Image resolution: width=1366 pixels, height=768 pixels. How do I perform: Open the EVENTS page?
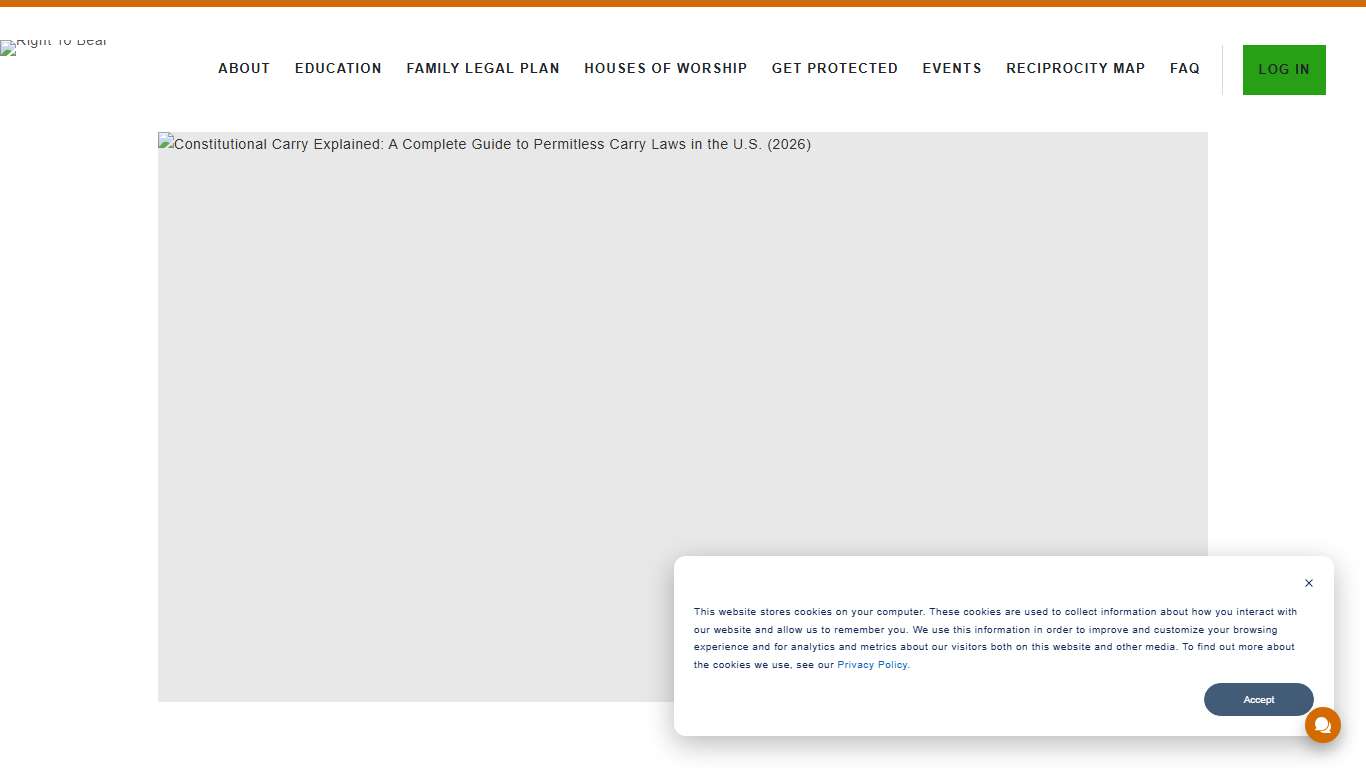pyautogui.click(x=951, y=68)
